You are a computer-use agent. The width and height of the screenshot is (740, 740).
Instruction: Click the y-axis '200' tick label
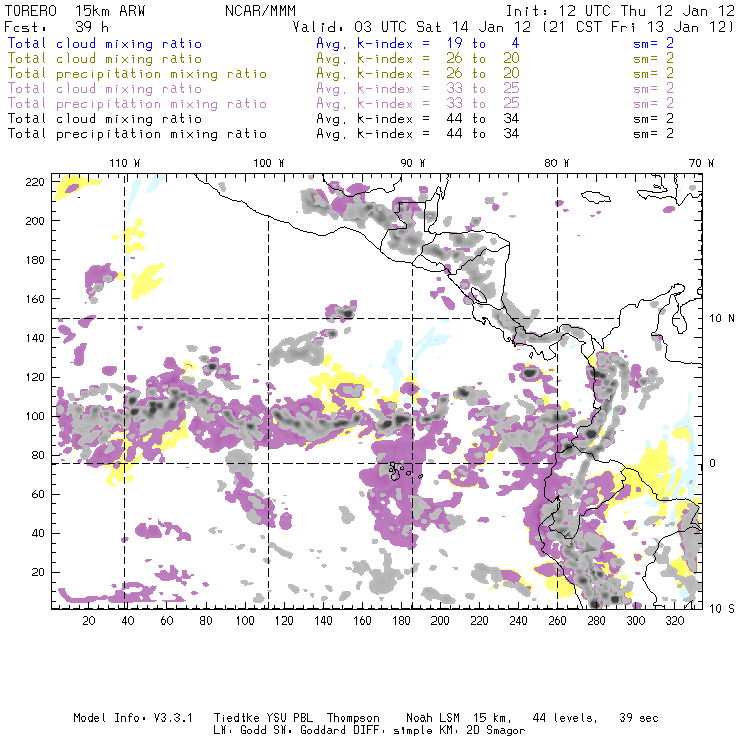pos(35,221)
